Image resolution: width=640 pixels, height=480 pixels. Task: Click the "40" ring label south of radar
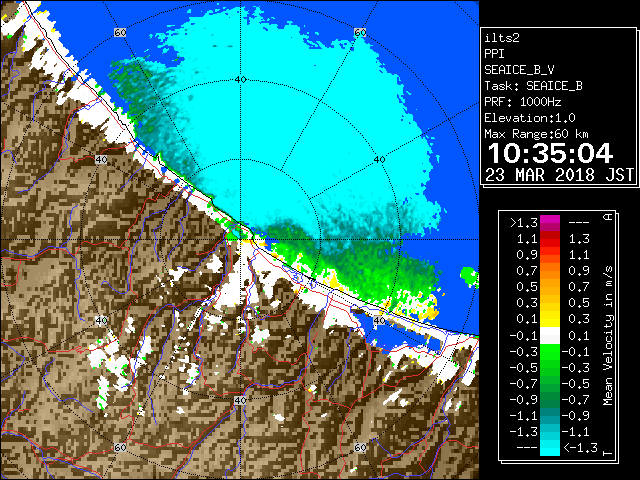(x=240, y=400)
